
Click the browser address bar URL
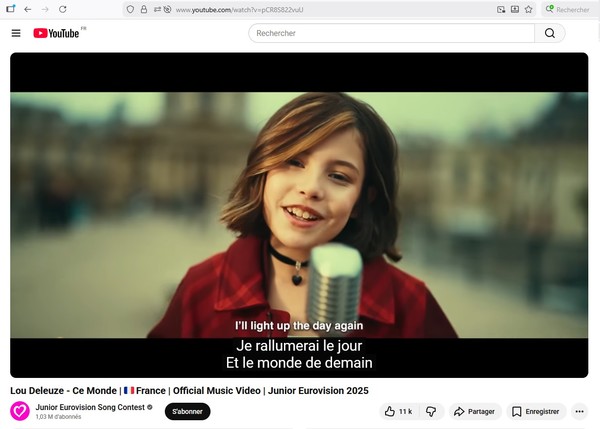click(300, 9)
